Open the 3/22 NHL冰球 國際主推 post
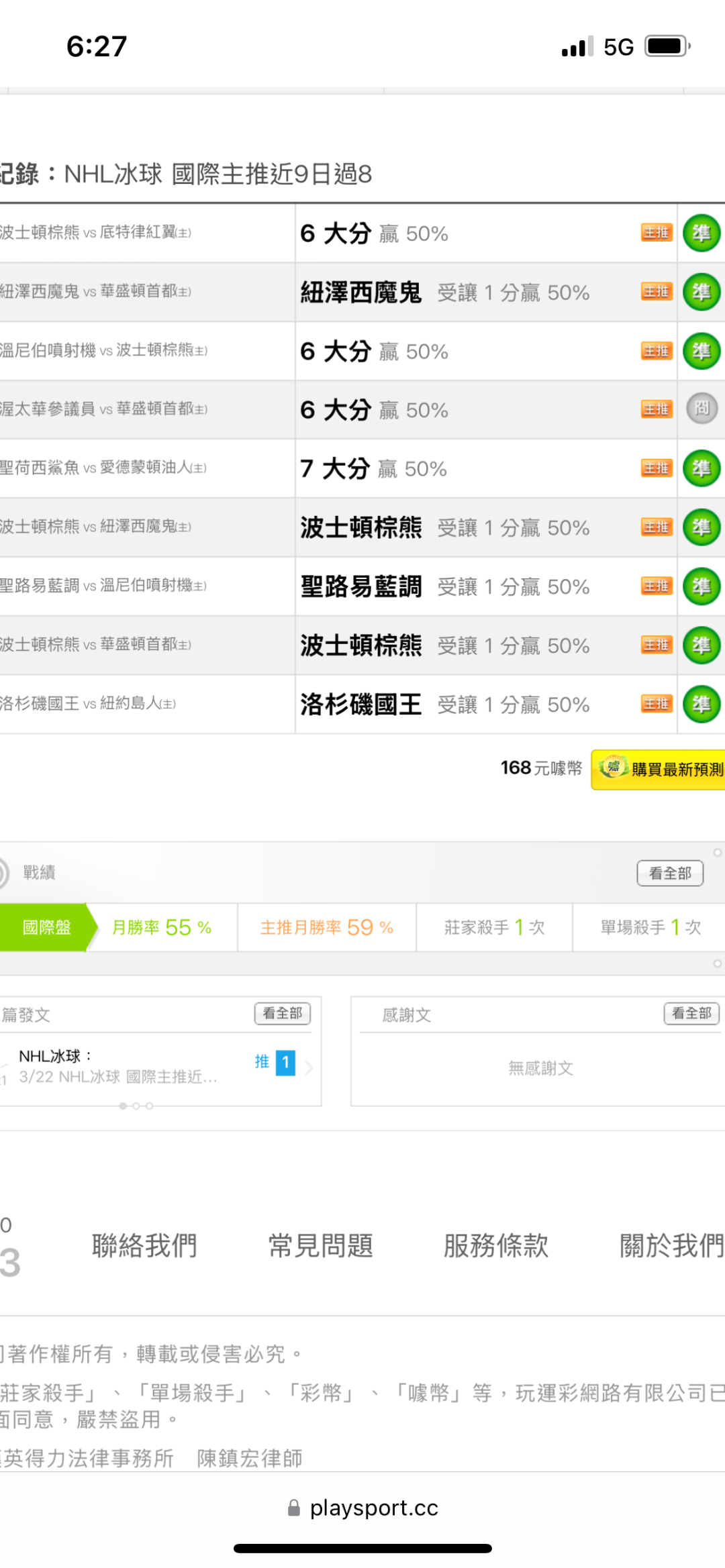 pos(118,1077)
